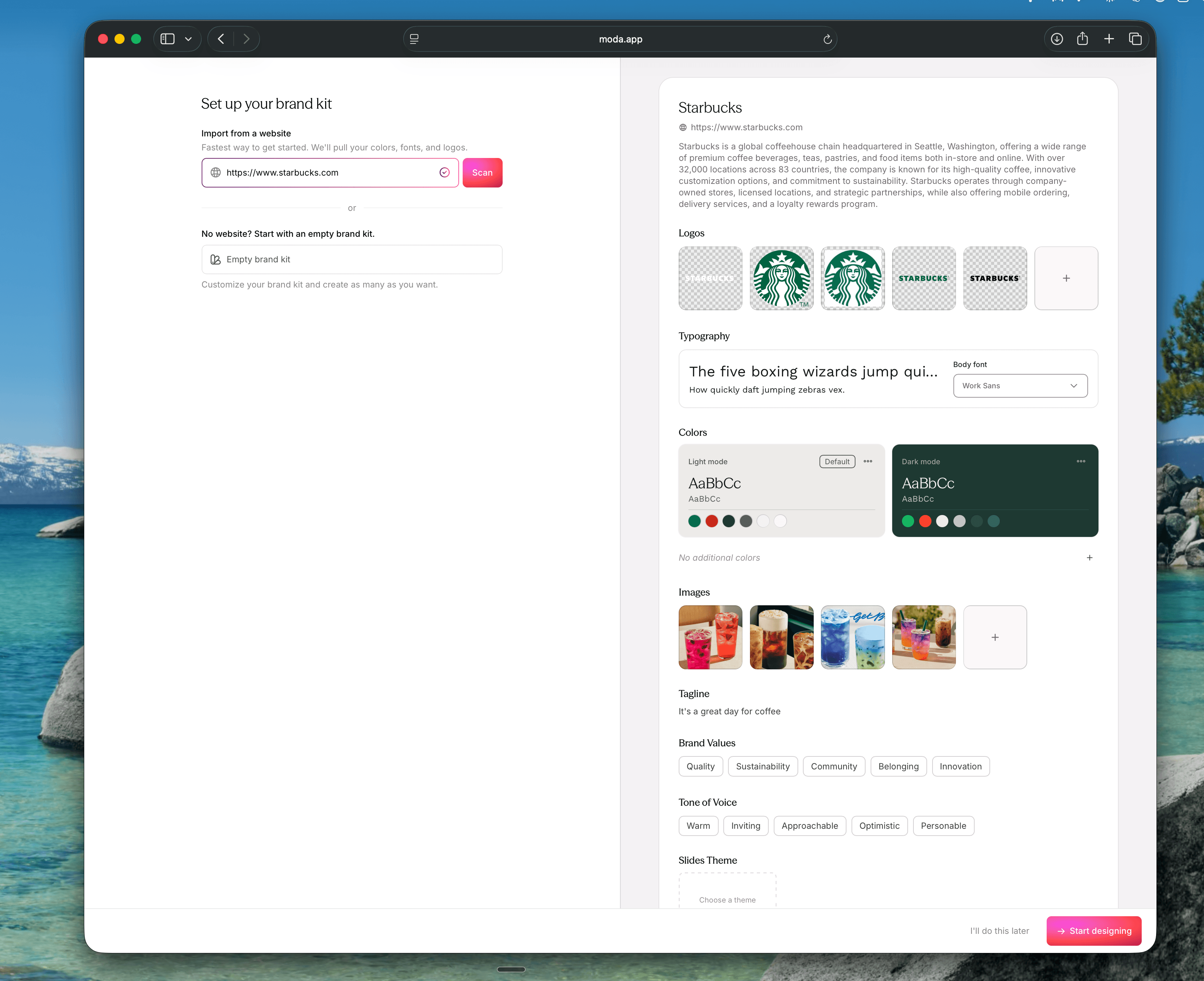
Task: Select the faded white STARBUCKS wordmark logo
Action: tap(710, 278)
